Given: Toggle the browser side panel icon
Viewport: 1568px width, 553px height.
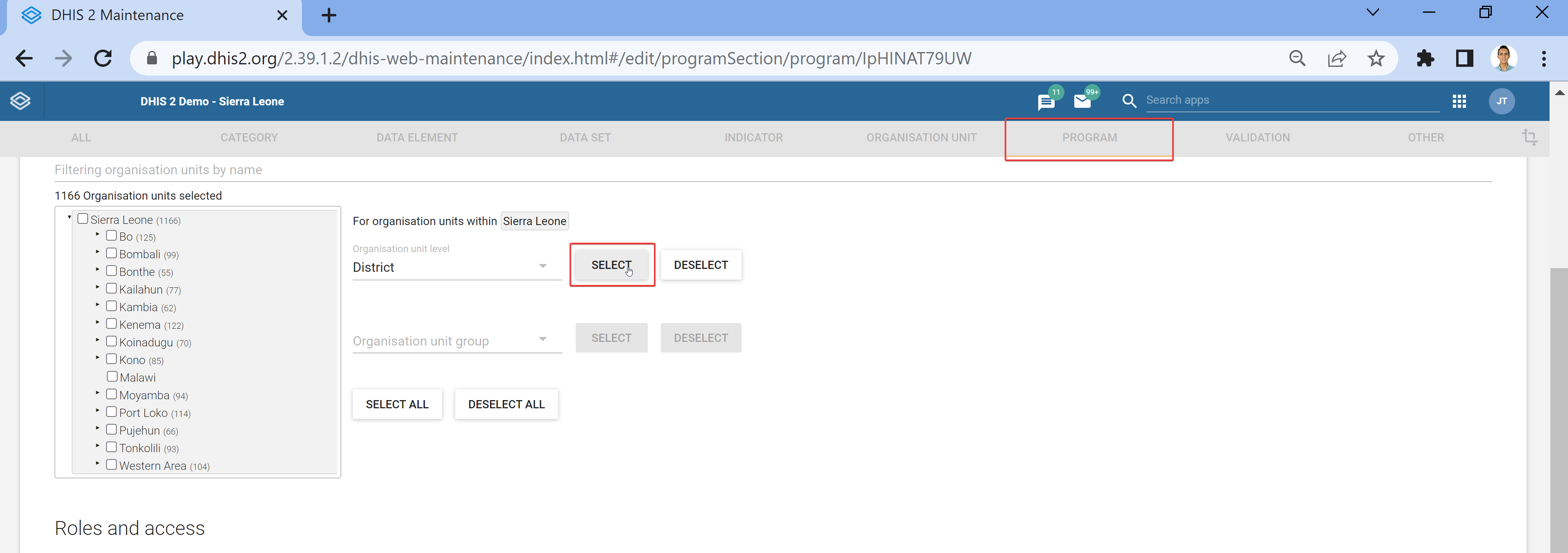Looking at the screenshot, I should pos(1464,59).
